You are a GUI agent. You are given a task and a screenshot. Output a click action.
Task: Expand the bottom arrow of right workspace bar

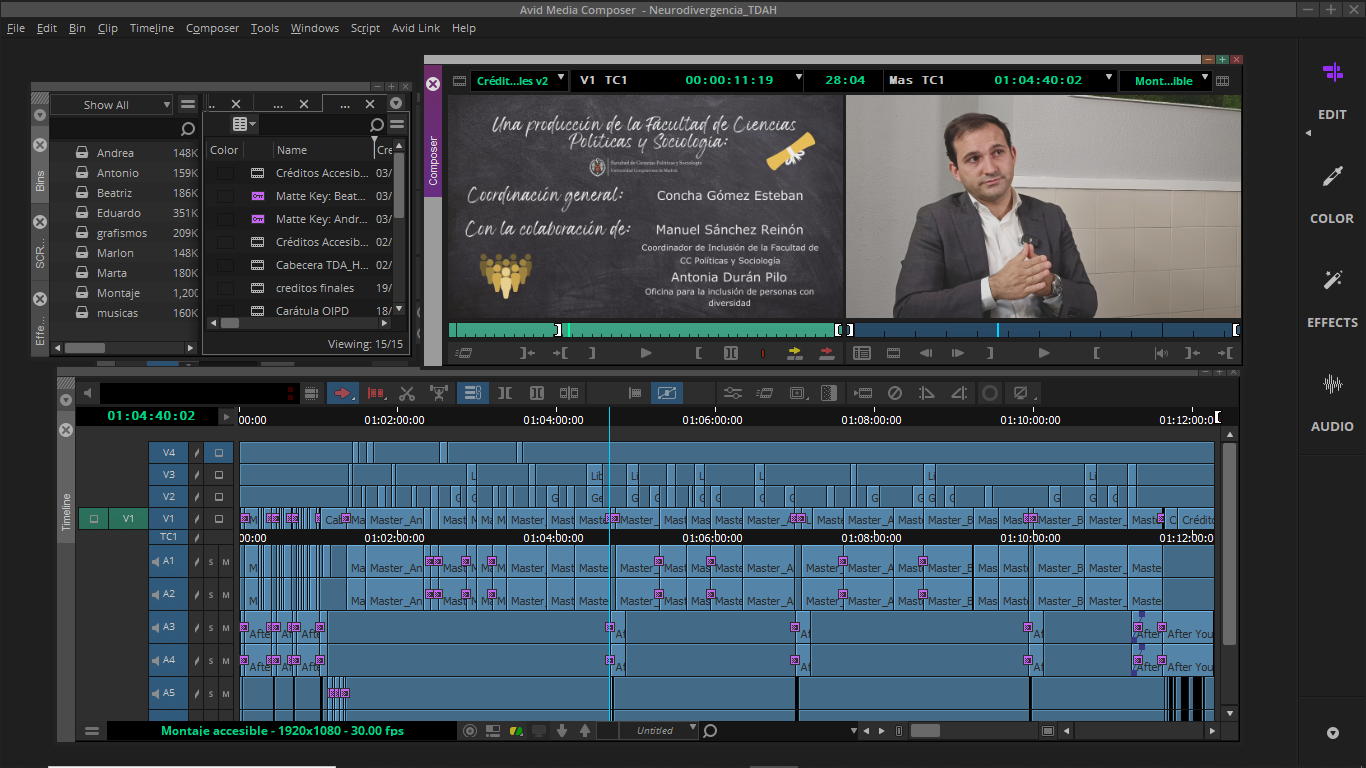(1332, 733)
